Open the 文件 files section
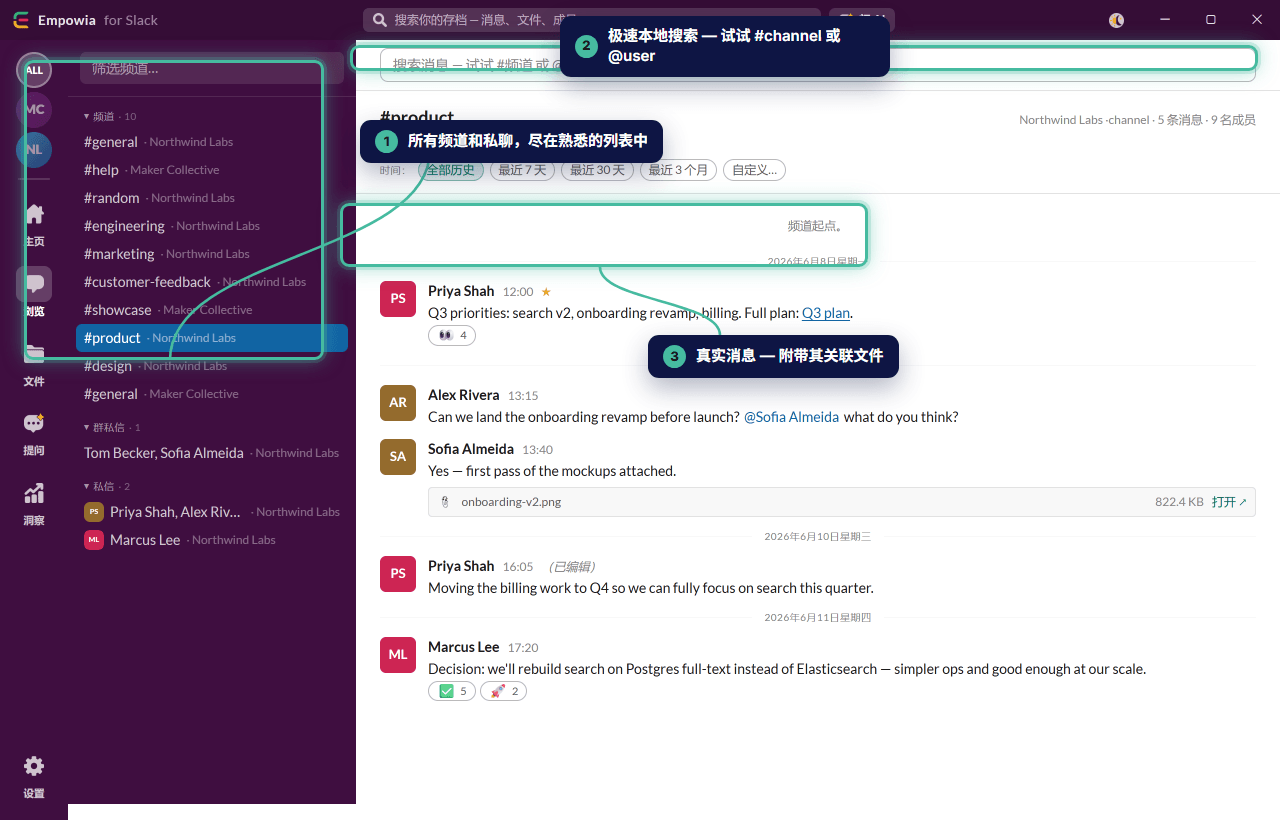 [34, 364]
